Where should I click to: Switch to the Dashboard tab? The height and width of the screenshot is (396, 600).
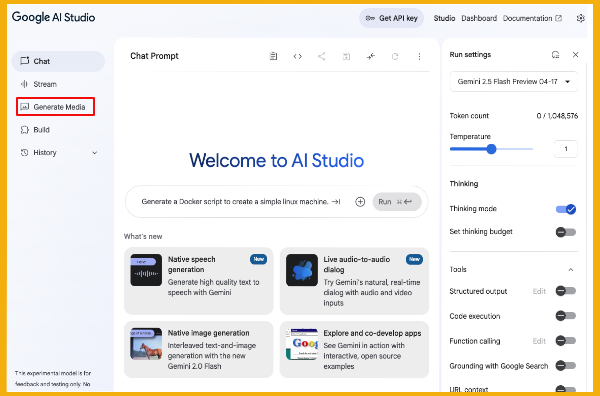coord(479,18)
